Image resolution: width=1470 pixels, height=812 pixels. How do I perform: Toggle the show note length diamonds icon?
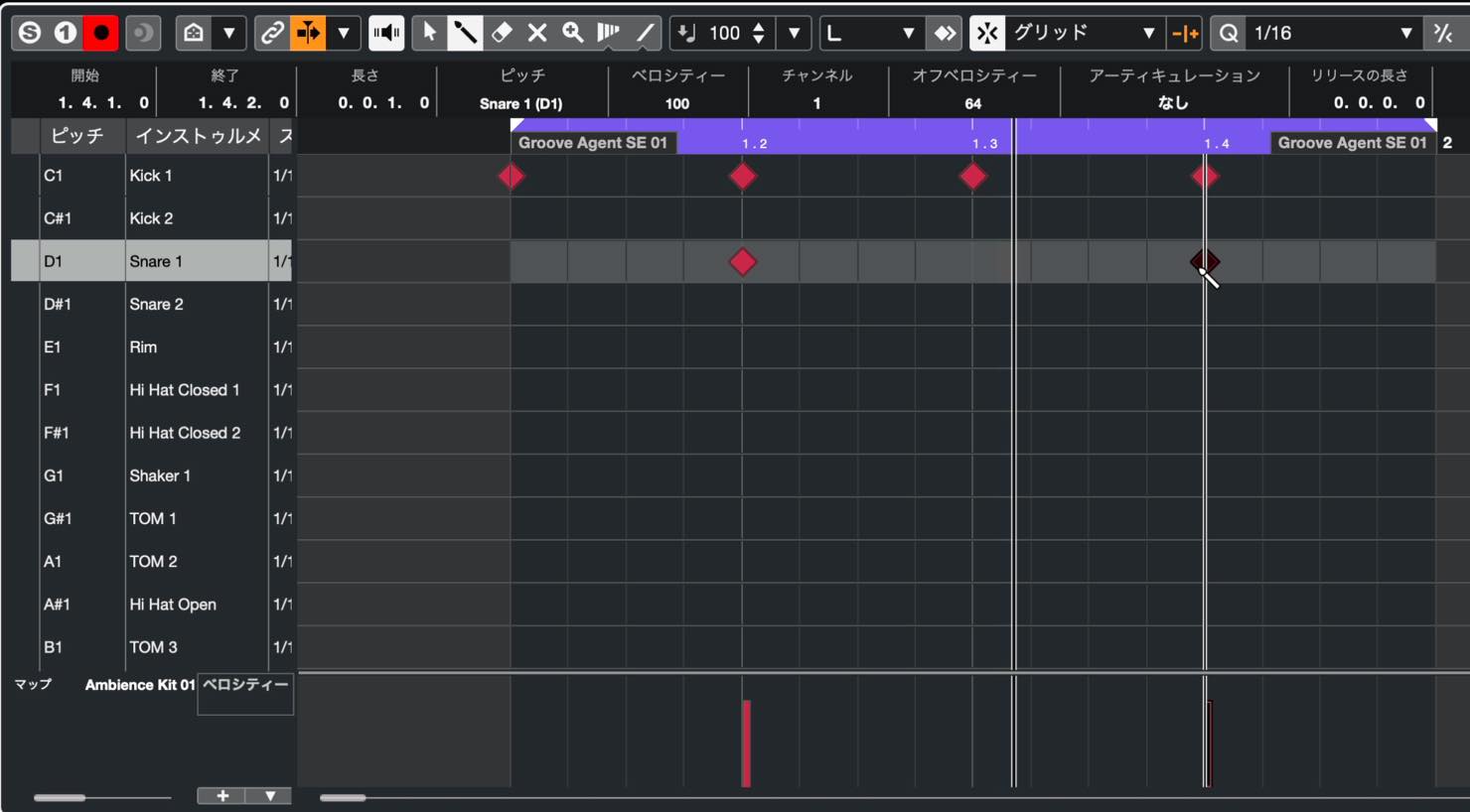click(x=945, y=33)
